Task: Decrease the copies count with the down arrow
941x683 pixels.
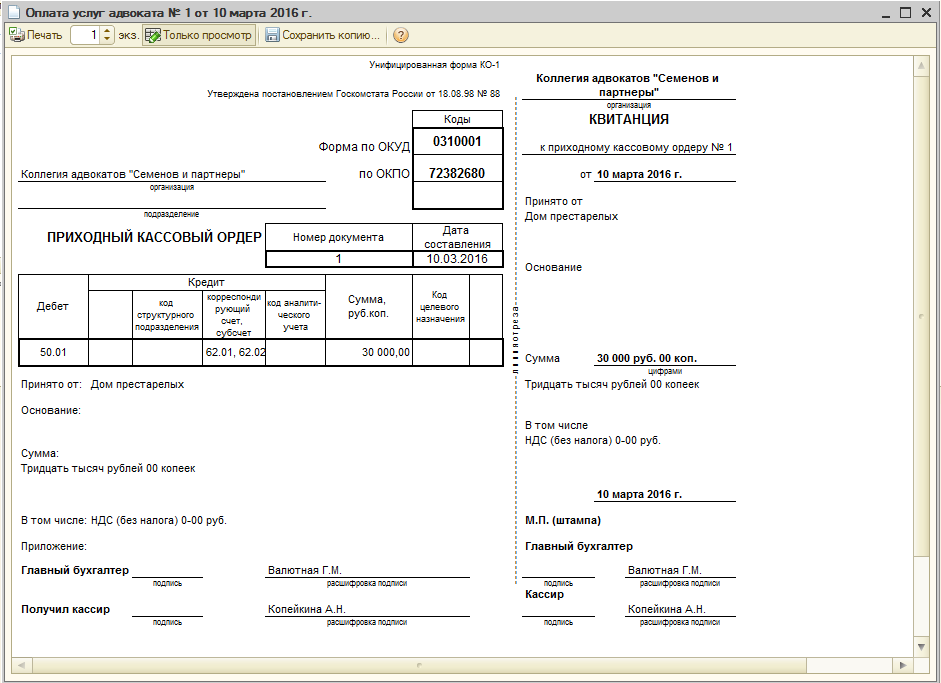Action: [107, 39]
